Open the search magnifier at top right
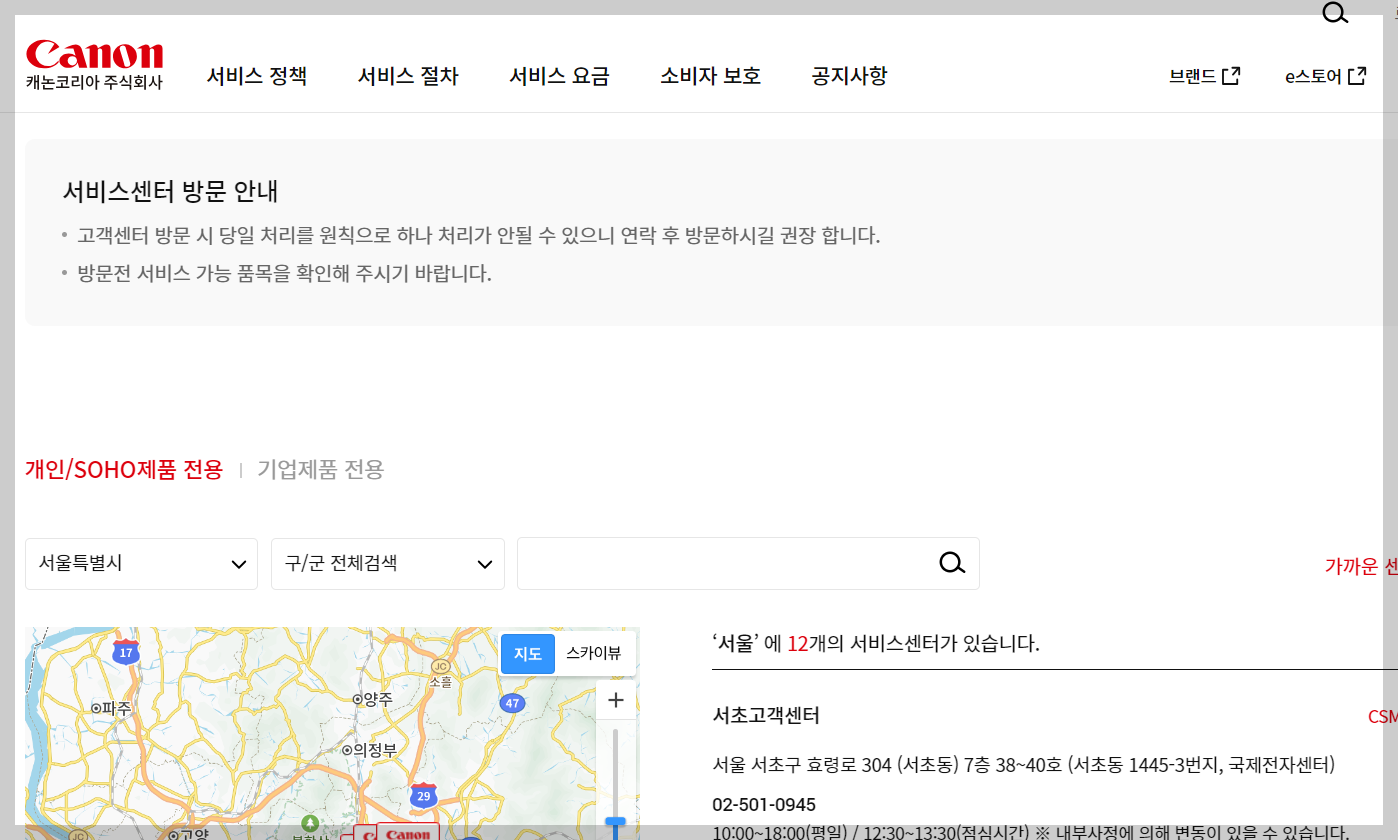The image size is (1398, 840). 1335,13
